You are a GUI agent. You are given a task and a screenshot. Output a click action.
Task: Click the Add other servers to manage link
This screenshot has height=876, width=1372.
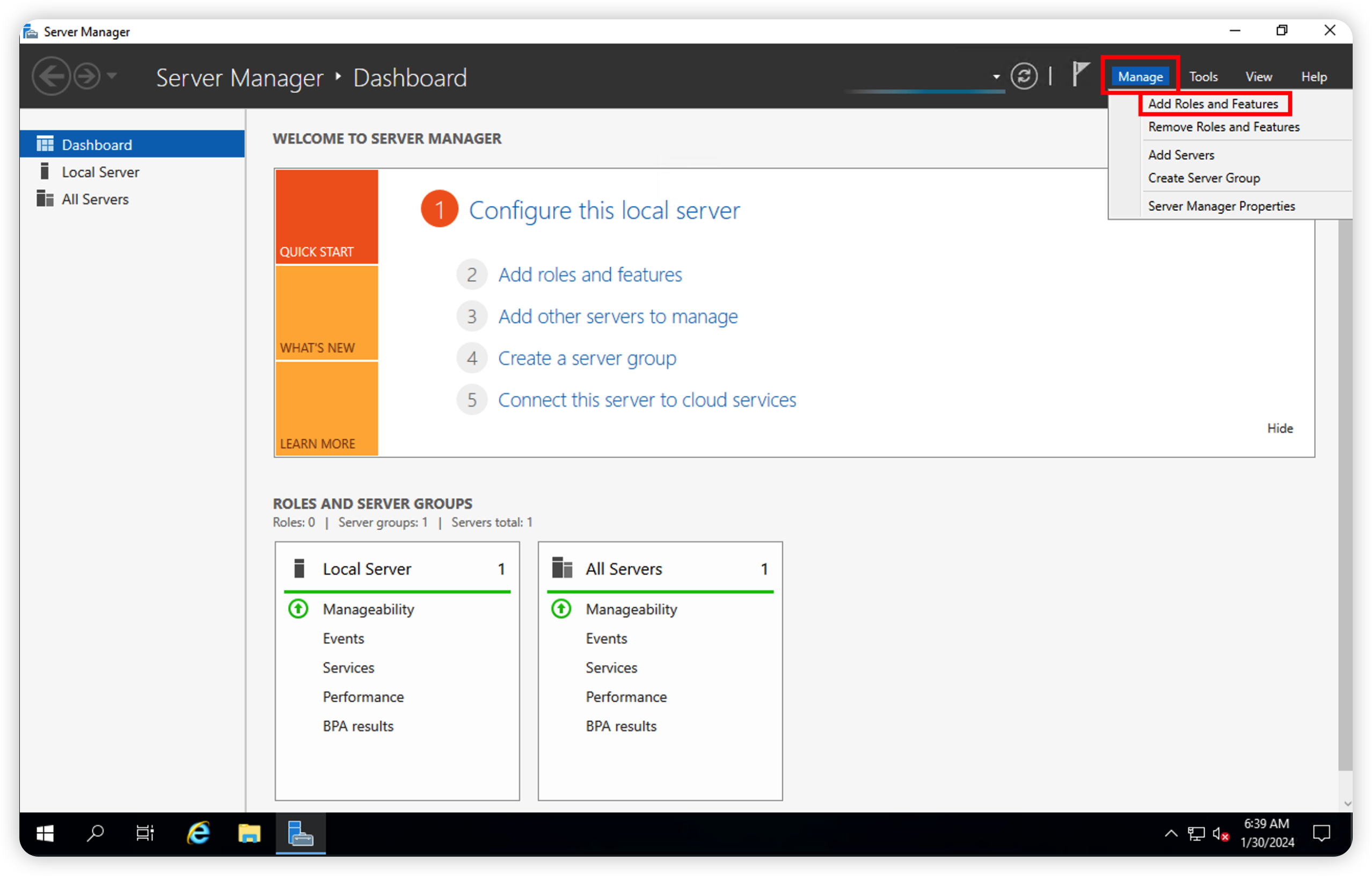[618, 316]
